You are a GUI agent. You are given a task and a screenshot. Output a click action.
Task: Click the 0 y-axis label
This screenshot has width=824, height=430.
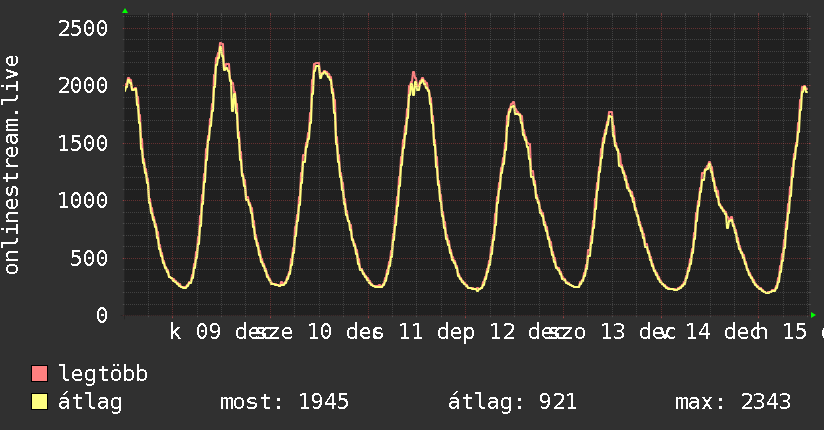pyautogui.click(x=101, y=315)
